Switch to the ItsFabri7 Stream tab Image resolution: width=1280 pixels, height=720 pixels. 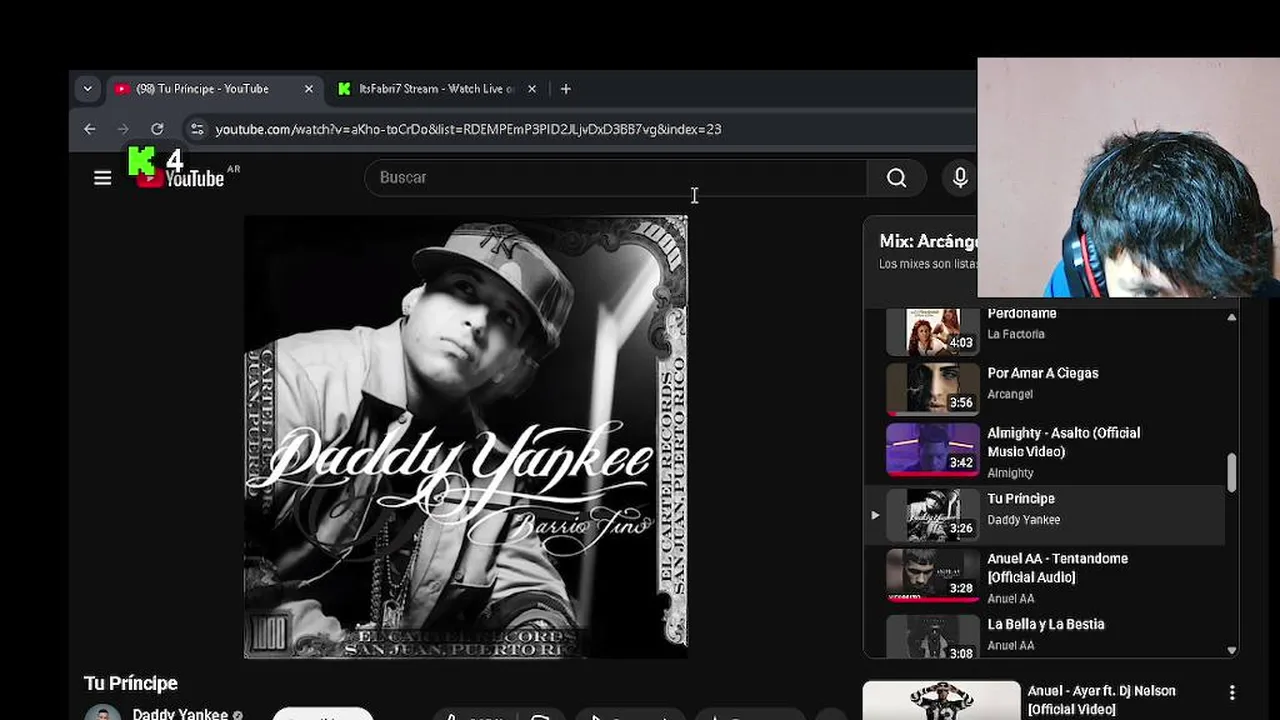435,89
